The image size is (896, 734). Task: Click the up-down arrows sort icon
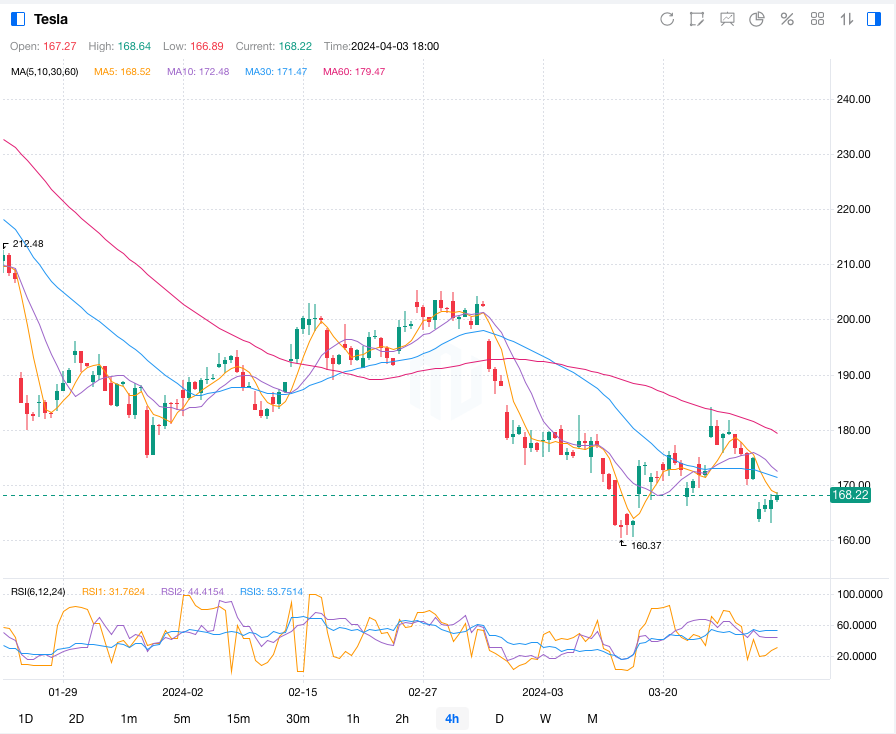click(x=847, y=19)
